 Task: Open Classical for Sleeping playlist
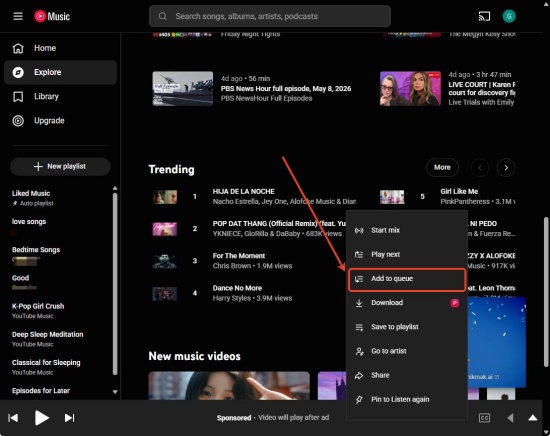tap(60, 367)
